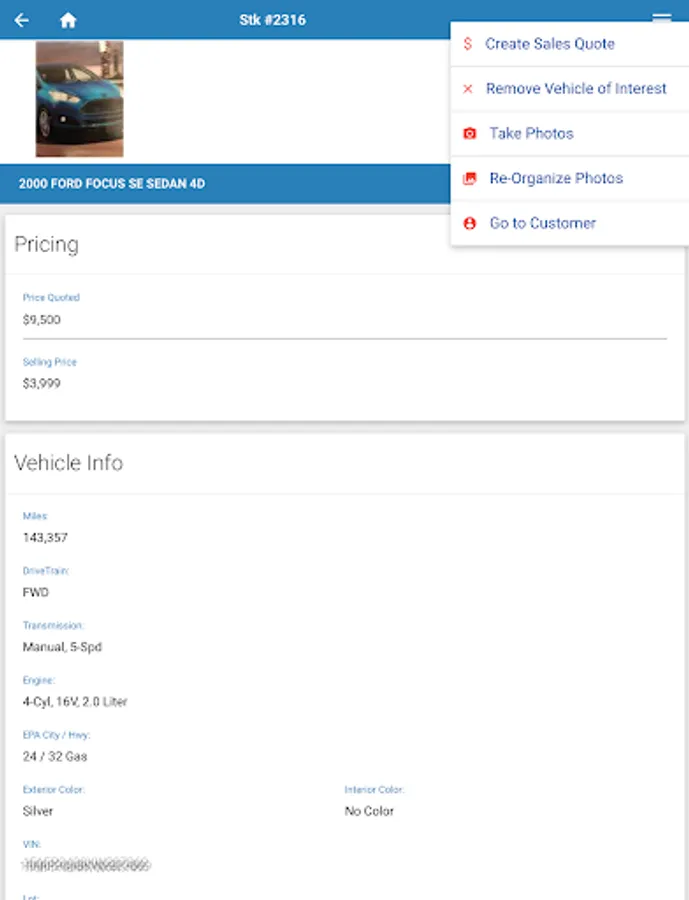Click the Selling Price $3,999 value
689x900 pixels.
42,383
